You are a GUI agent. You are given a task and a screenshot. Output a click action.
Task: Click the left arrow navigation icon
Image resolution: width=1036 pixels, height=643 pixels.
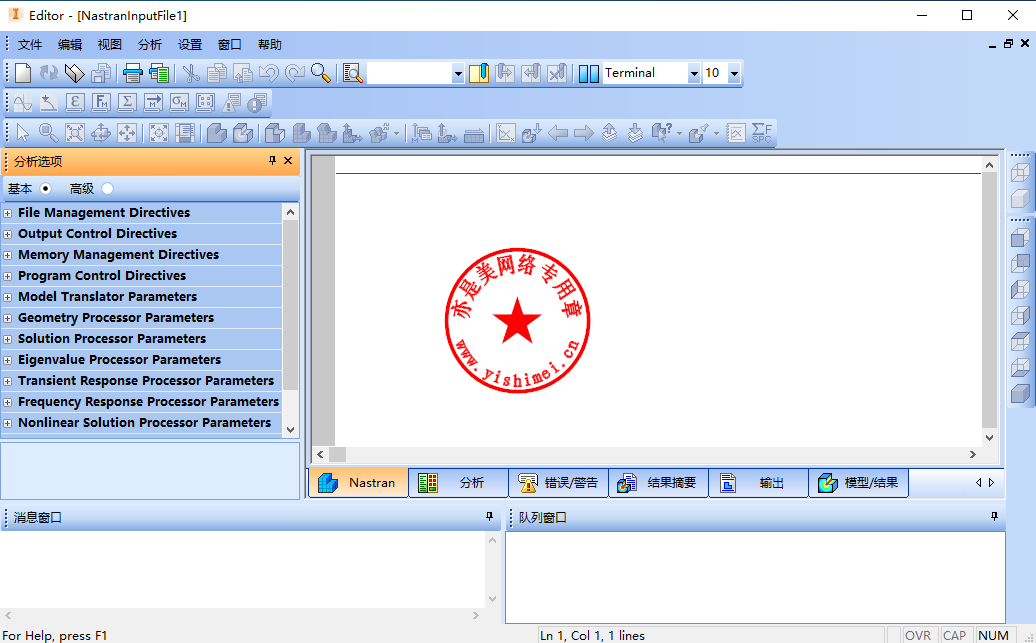pyautogui.click(x=558, y=133)
